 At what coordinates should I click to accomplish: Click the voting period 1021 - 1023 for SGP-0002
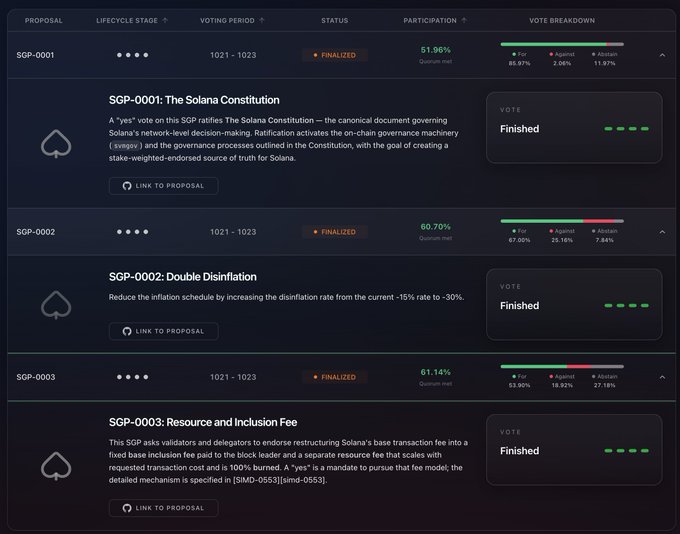pos(233,232)
